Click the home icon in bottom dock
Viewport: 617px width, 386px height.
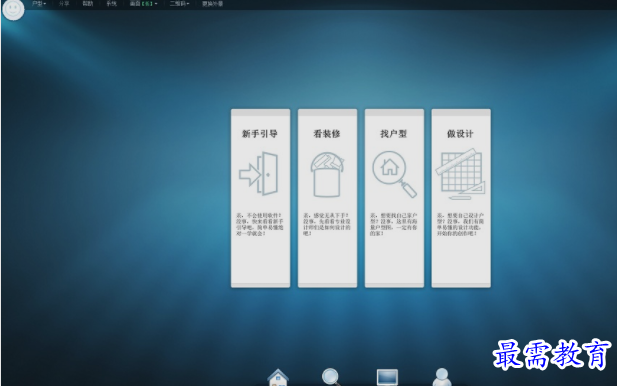pos(278,377)
